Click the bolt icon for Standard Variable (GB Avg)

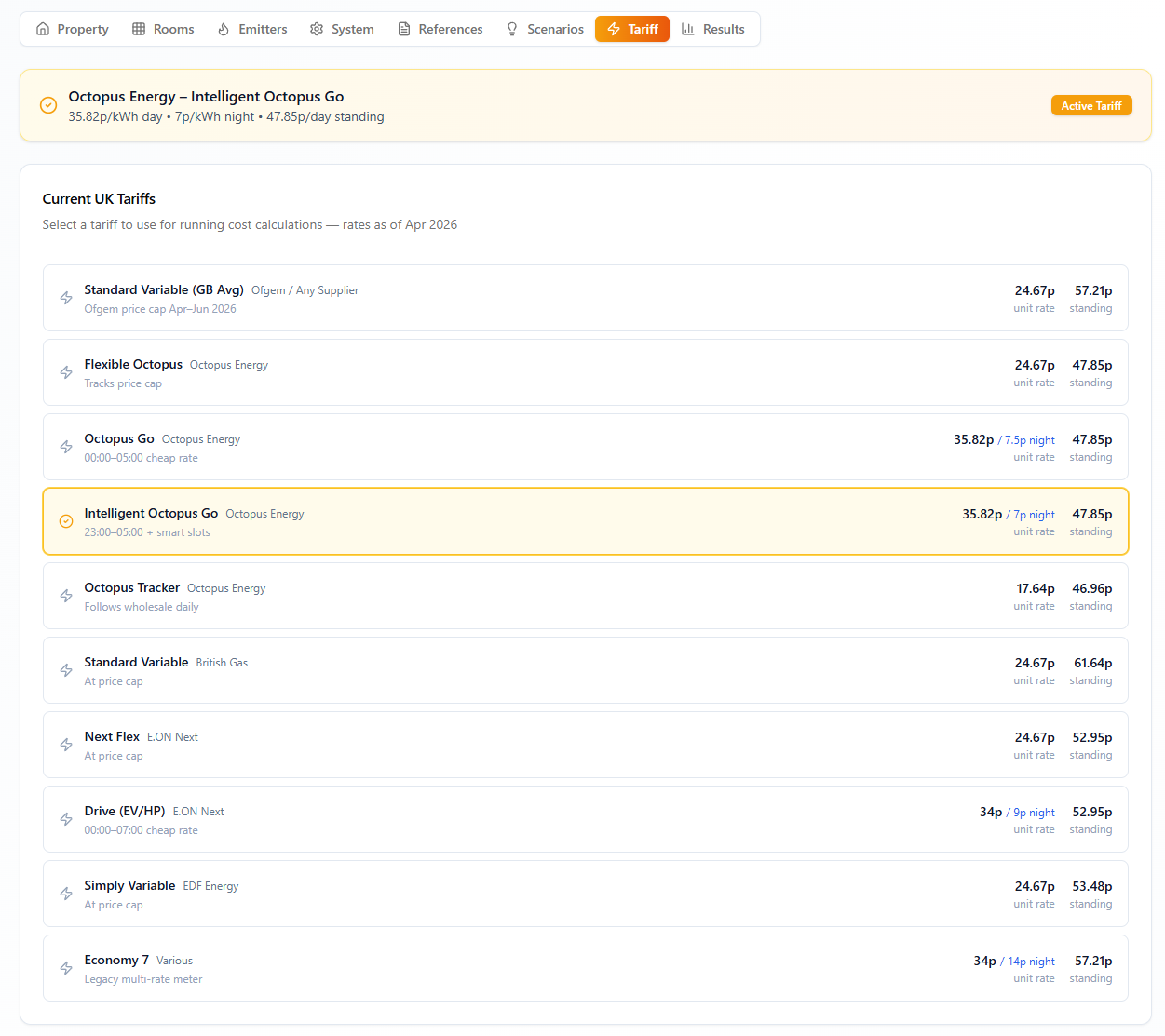(66, 298)
